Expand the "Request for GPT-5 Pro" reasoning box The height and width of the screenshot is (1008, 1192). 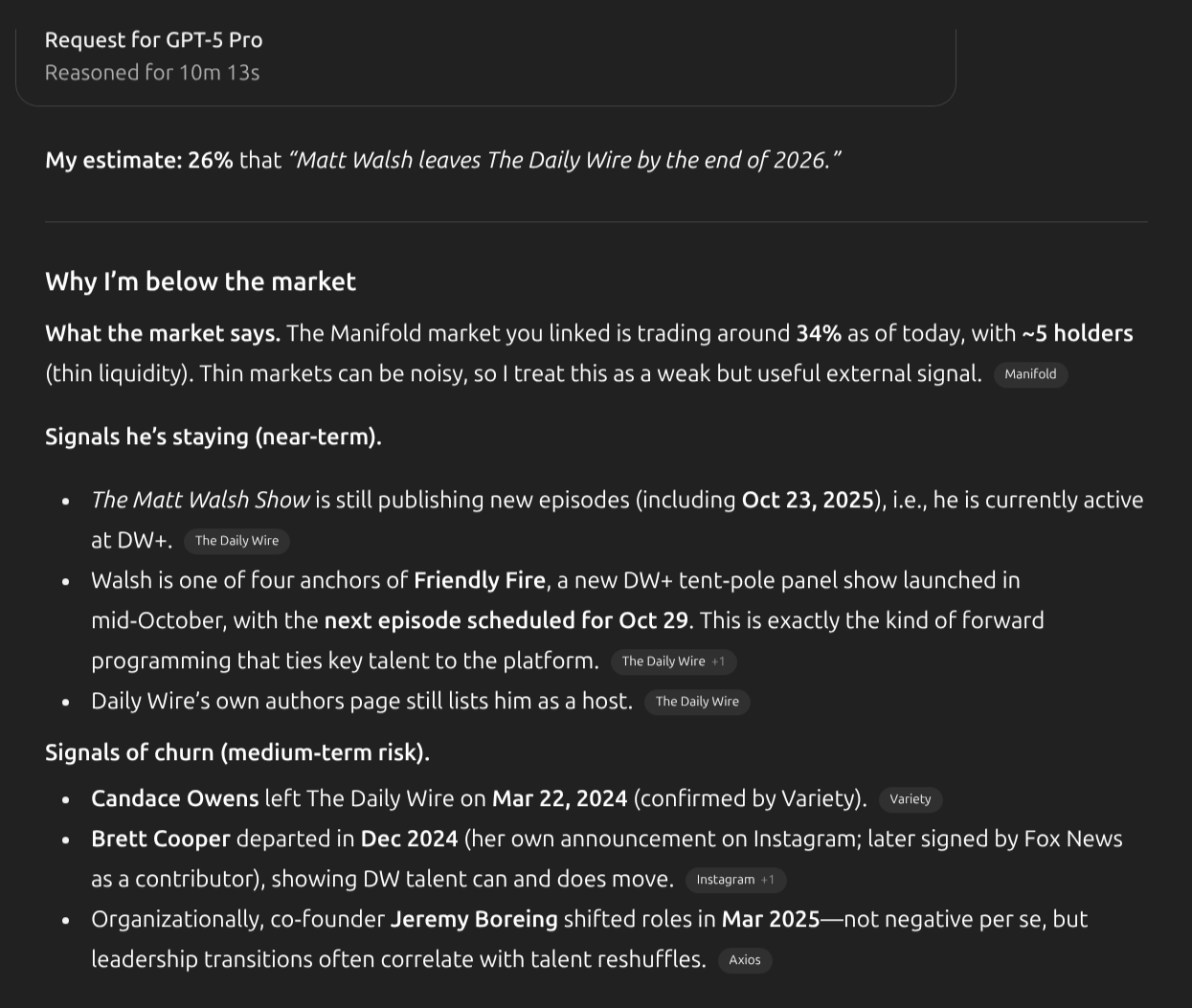(x=153, y=40)
